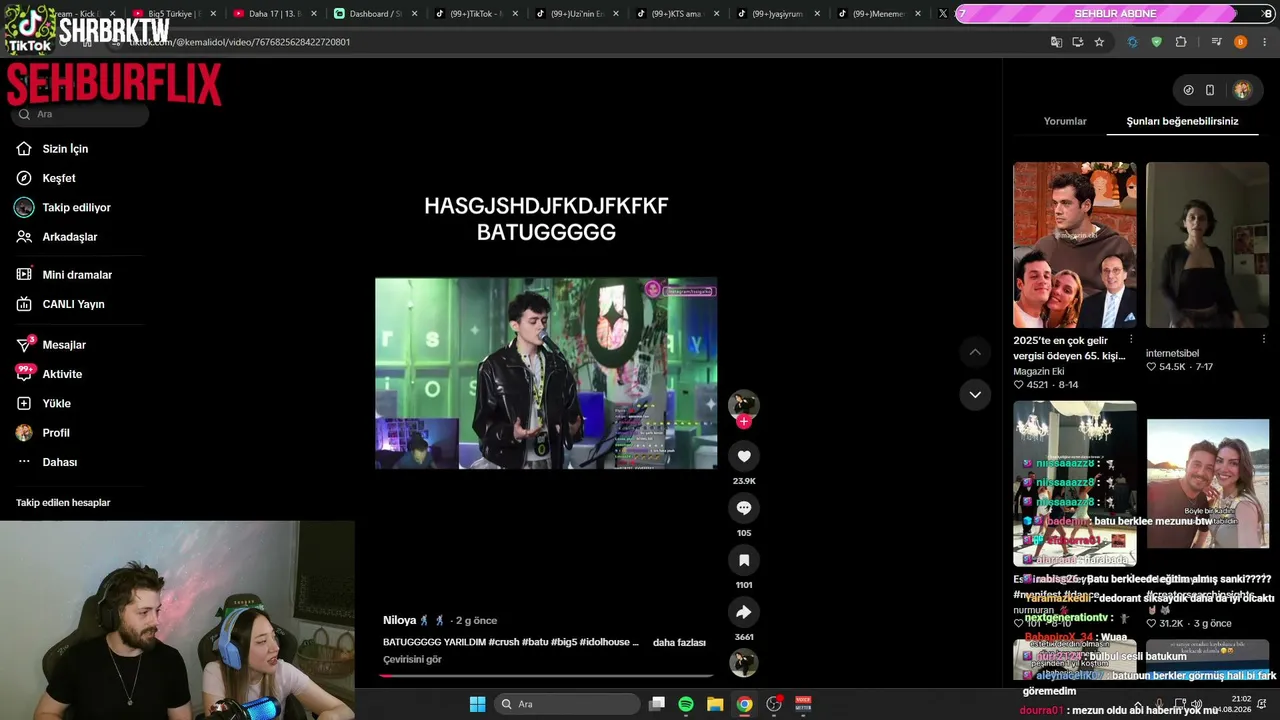1280x720 pixels.
Task: Open Niloya creator profile name
Action: 399,621
